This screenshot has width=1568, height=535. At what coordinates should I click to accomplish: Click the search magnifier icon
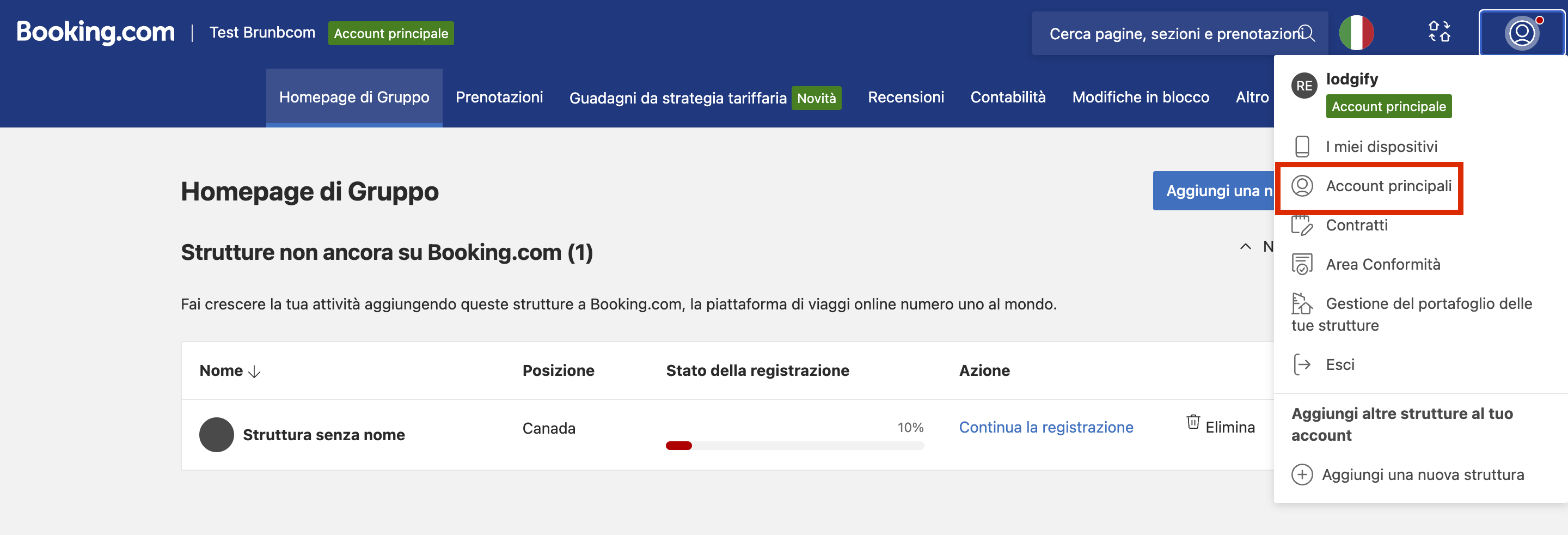pos(1307,33)
